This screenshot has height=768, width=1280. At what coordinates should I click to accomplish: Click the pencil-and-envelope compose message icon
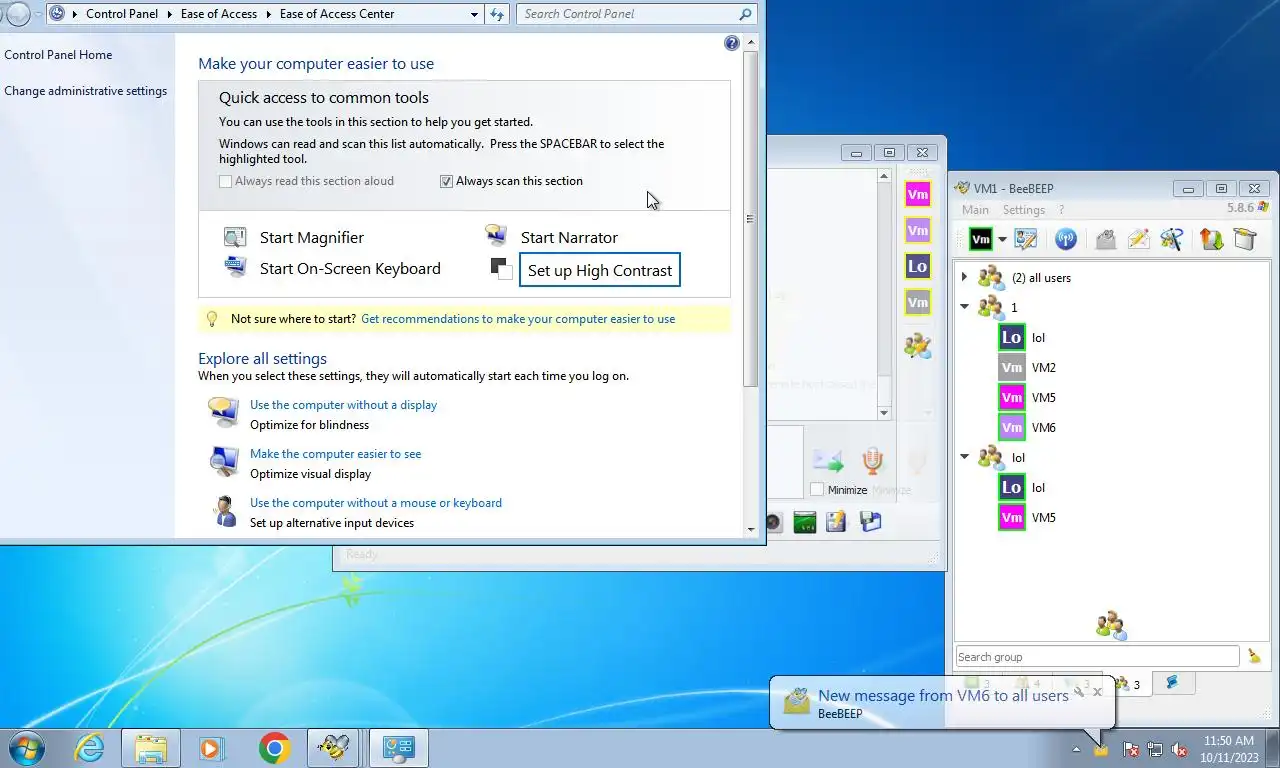pyautogui.click(x=1138, y=239)
